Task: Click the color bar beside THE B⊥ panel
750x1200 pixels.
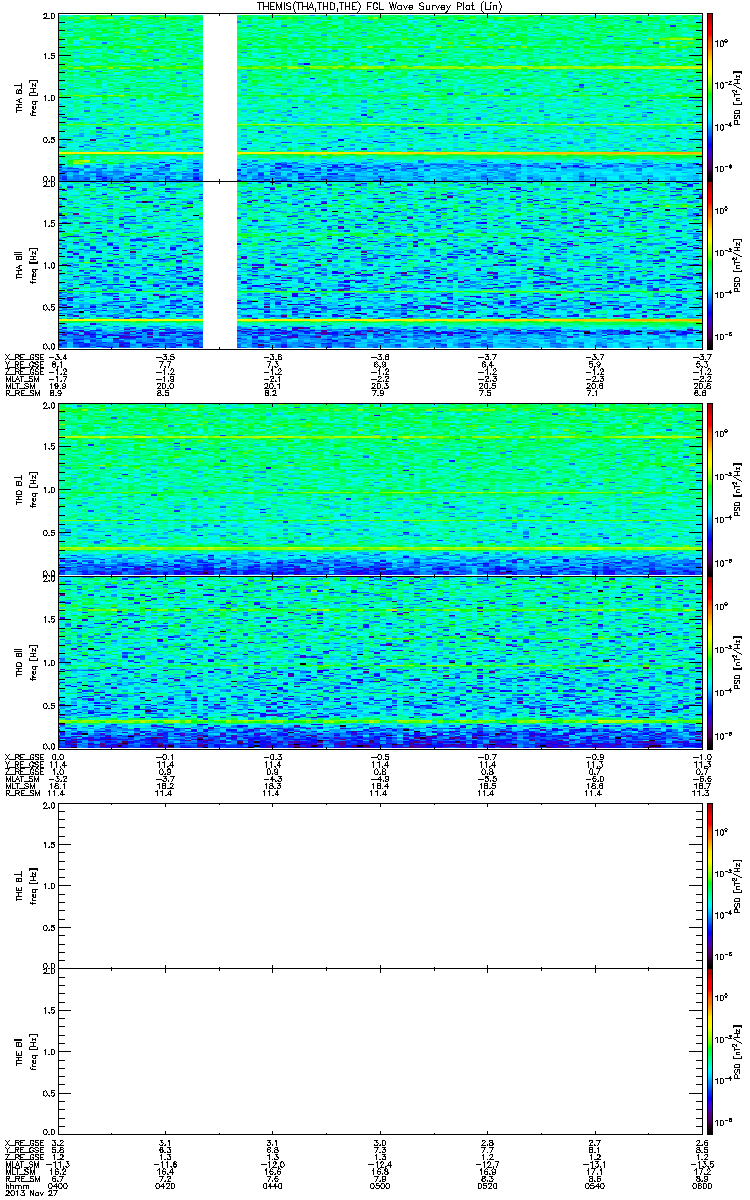Action: pos(709,885)
